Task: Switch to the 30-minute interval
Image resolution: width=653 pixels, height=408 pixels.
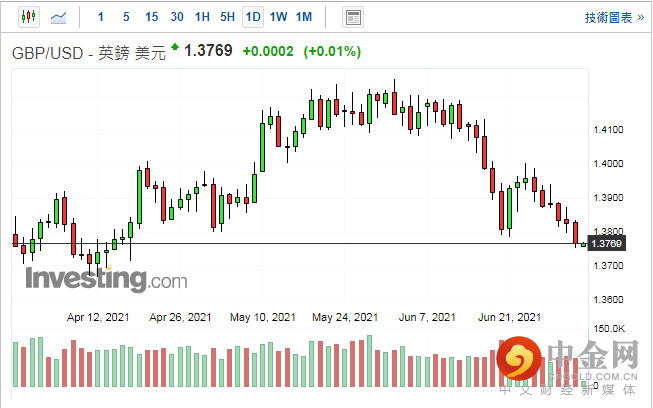Action: (x=177, y=17)
